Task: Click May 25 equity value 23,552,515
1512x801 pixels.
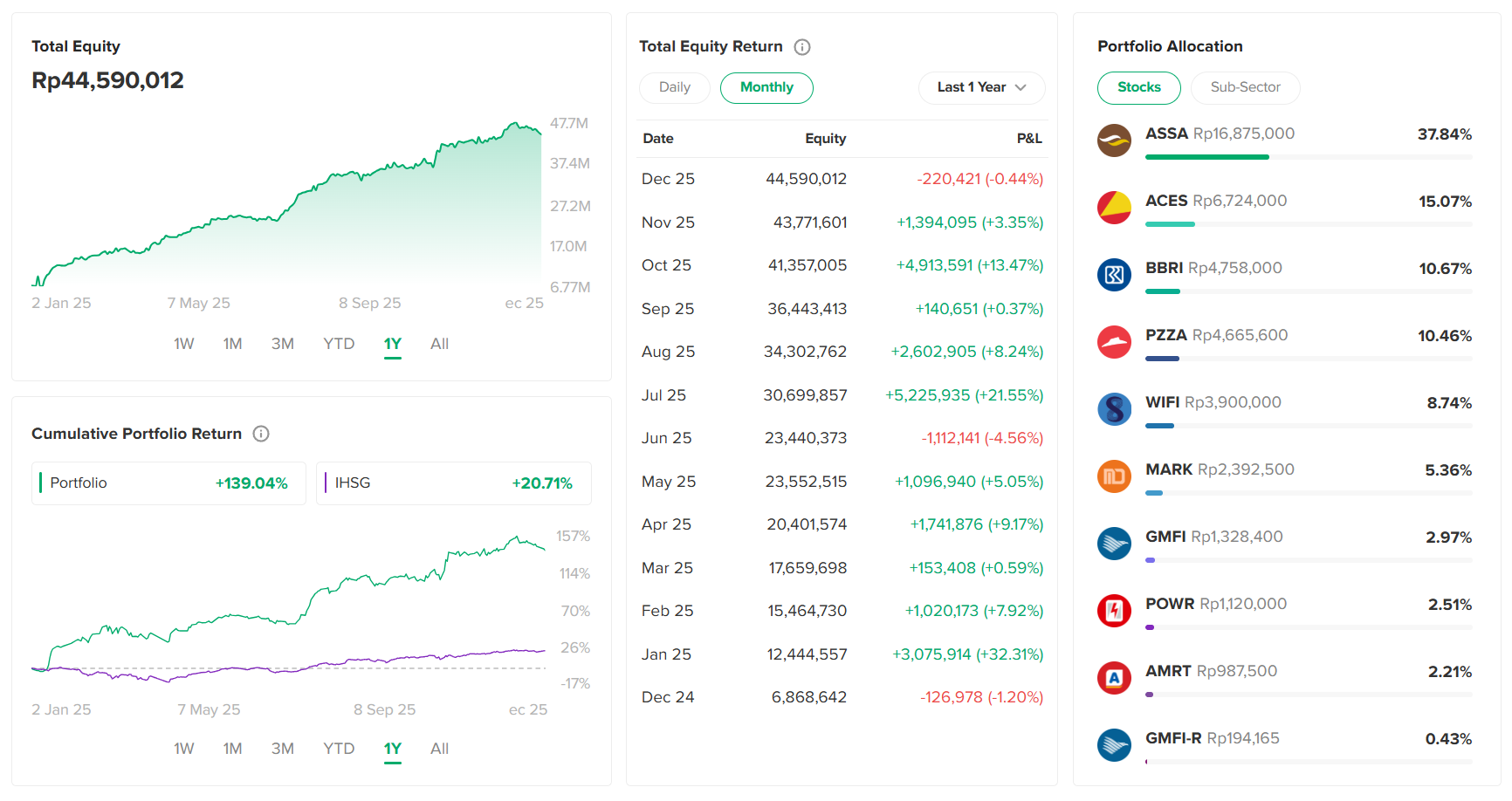Action: tap(806, 482)
